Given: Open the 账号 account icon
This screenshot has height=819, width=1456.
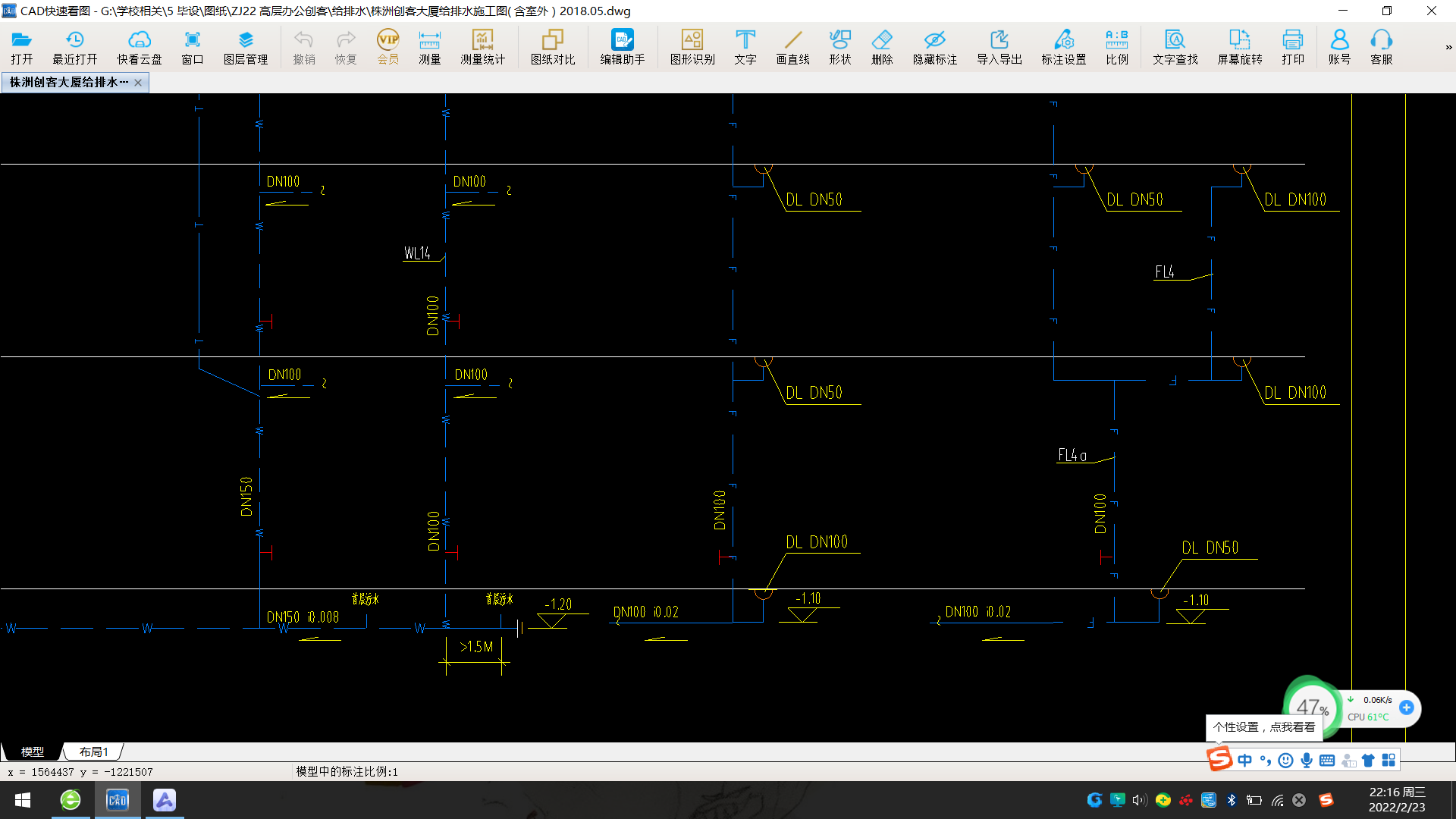Looking at the screenshot, I should [x=1339, y=47].
